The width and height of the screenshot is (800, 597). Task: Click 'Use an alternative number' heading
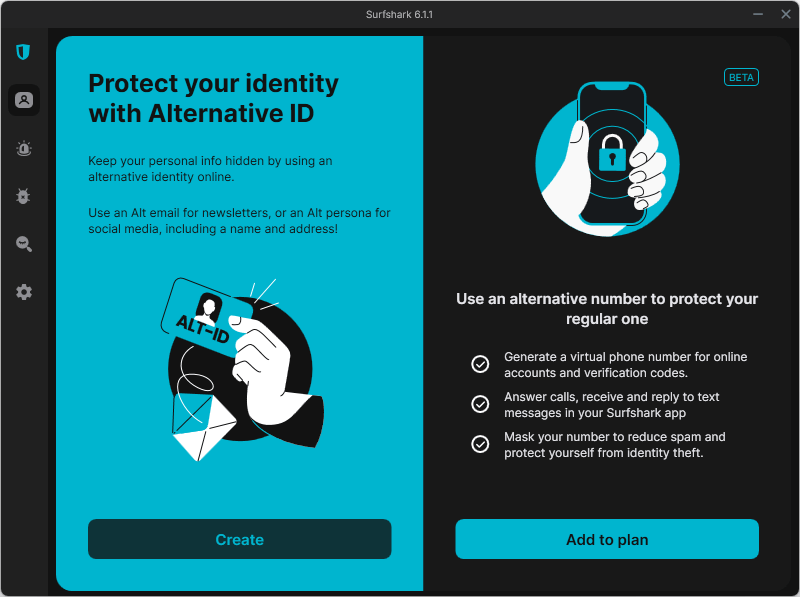(607, 308)
